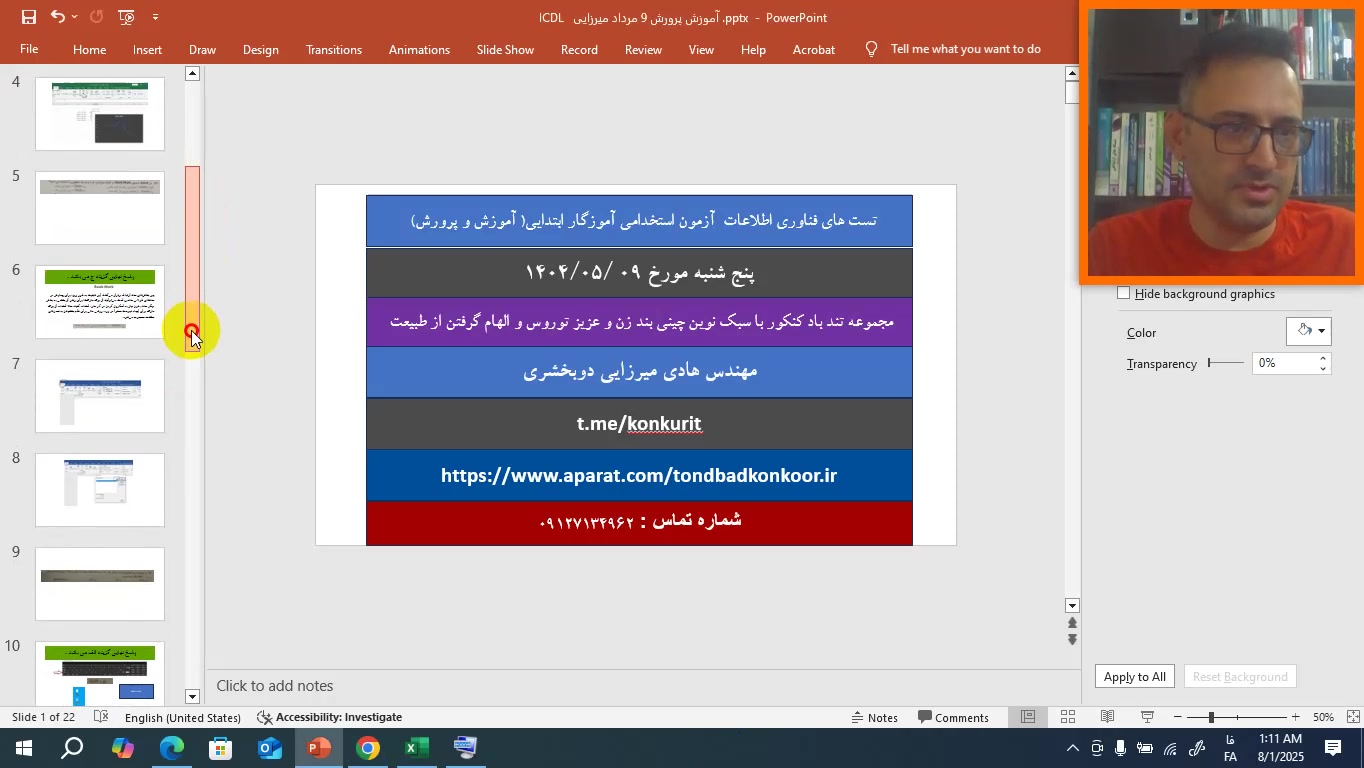Open the View tab
The width and height of the screenshot is (1364, 768).
701,49
